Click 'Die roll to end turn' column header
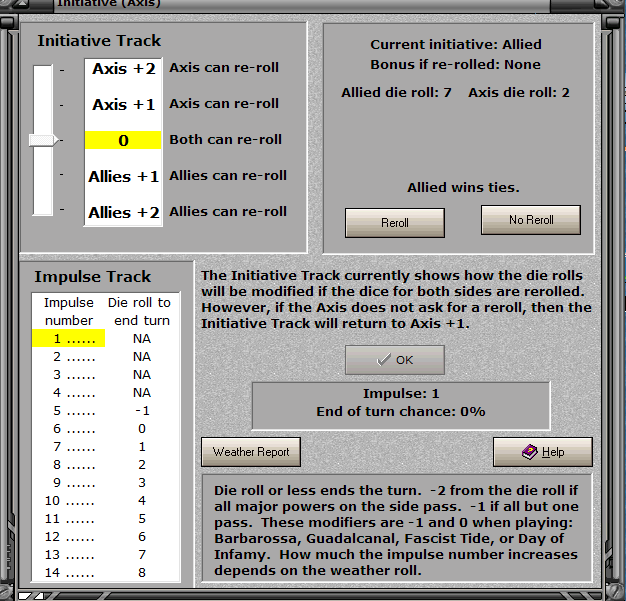The width and height of the screenshot is (626, 601). pos(139,311)
